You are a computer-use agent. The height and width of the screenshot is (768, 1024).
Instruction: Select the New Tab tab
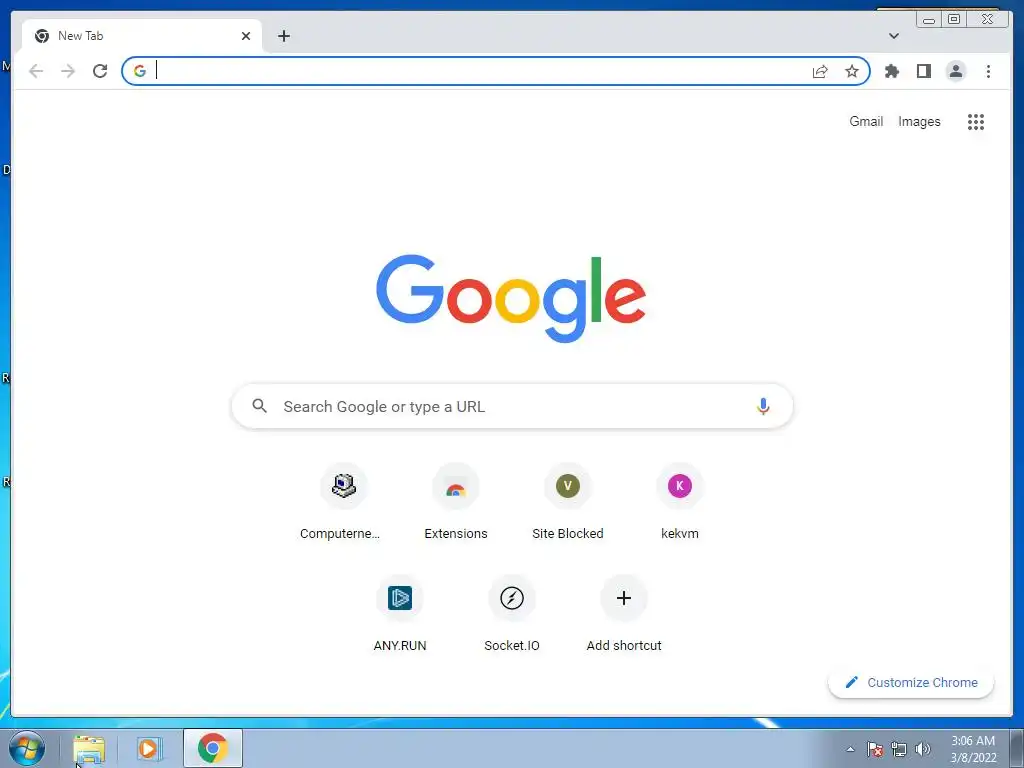click(141, 36)
